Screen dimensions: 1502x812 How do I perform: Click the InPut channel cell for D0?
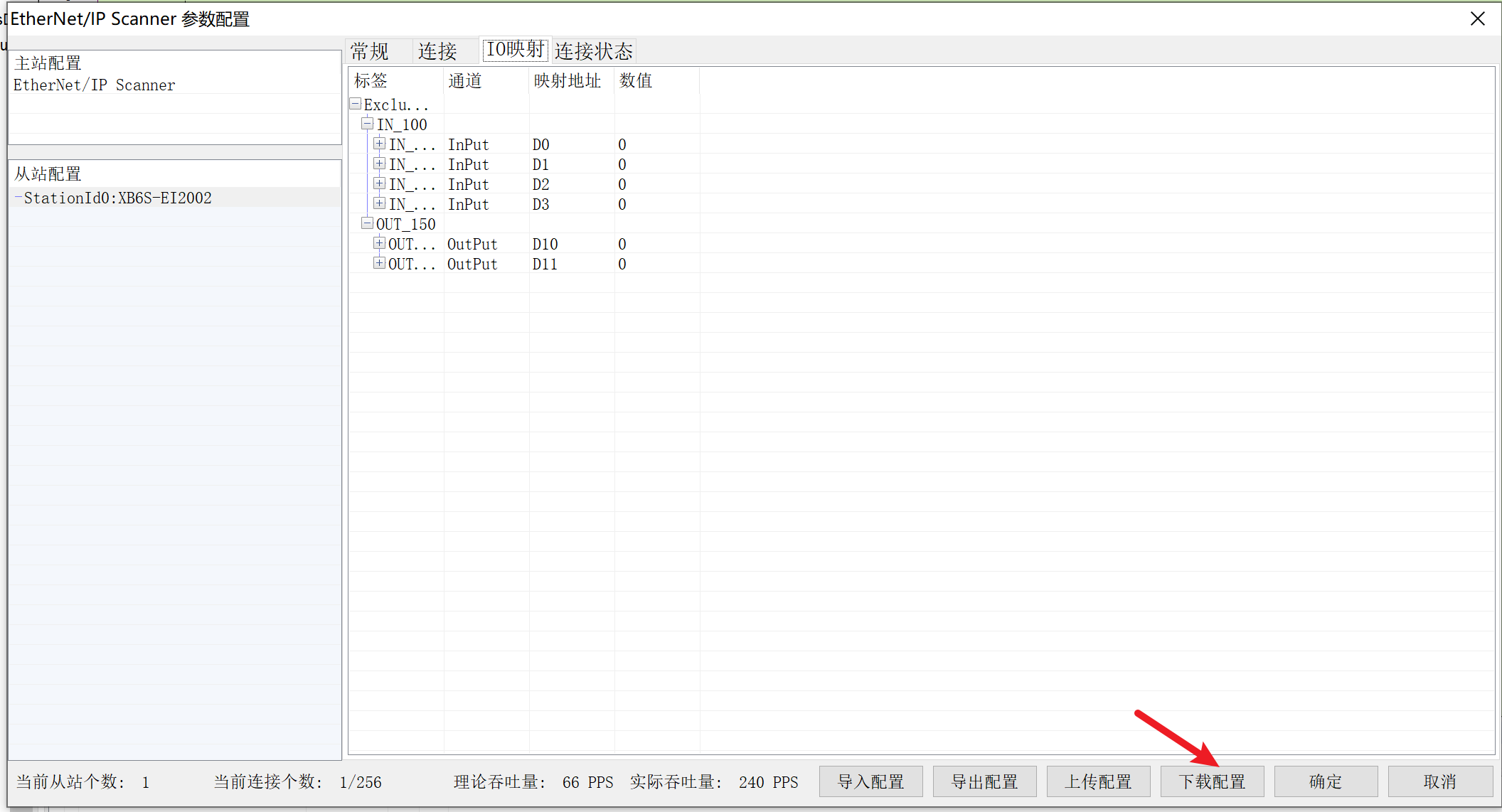(x=469, y=144)
